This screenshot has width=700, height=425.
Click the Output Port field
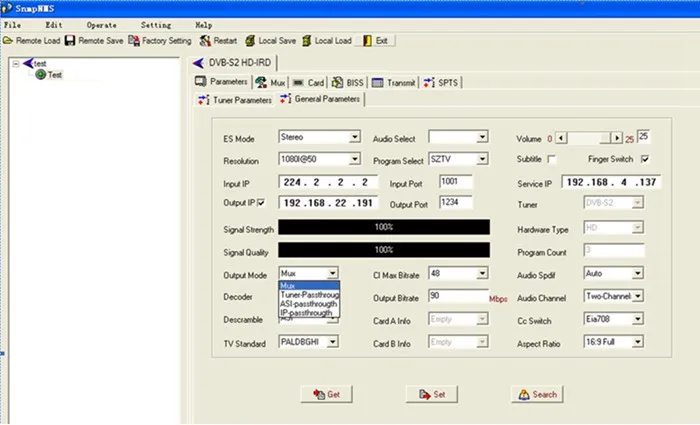coord(455,202)
